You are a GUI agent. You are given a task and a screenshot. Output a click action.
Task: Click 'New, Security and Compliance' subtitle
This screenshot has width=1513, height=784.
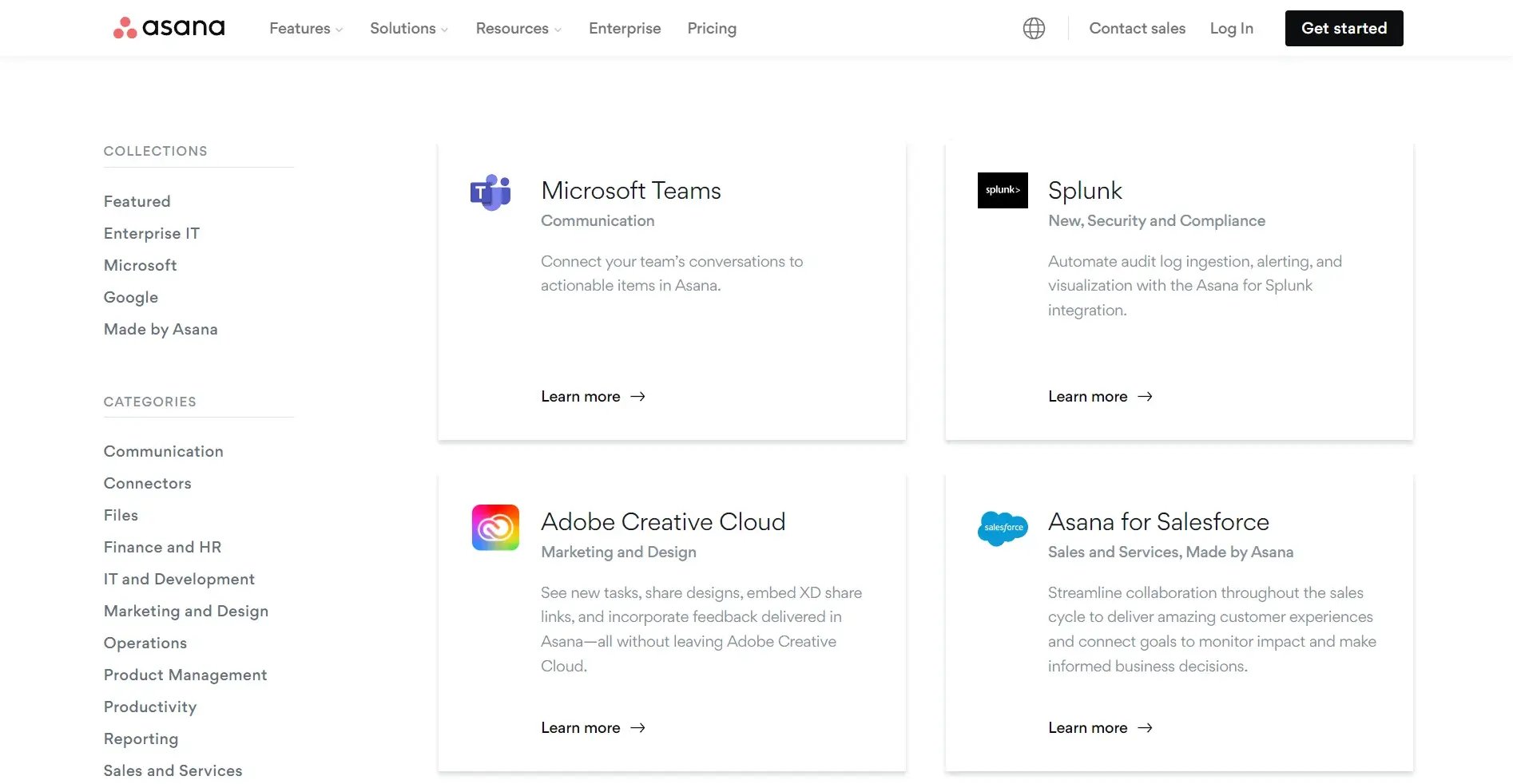pos(1157,221)
